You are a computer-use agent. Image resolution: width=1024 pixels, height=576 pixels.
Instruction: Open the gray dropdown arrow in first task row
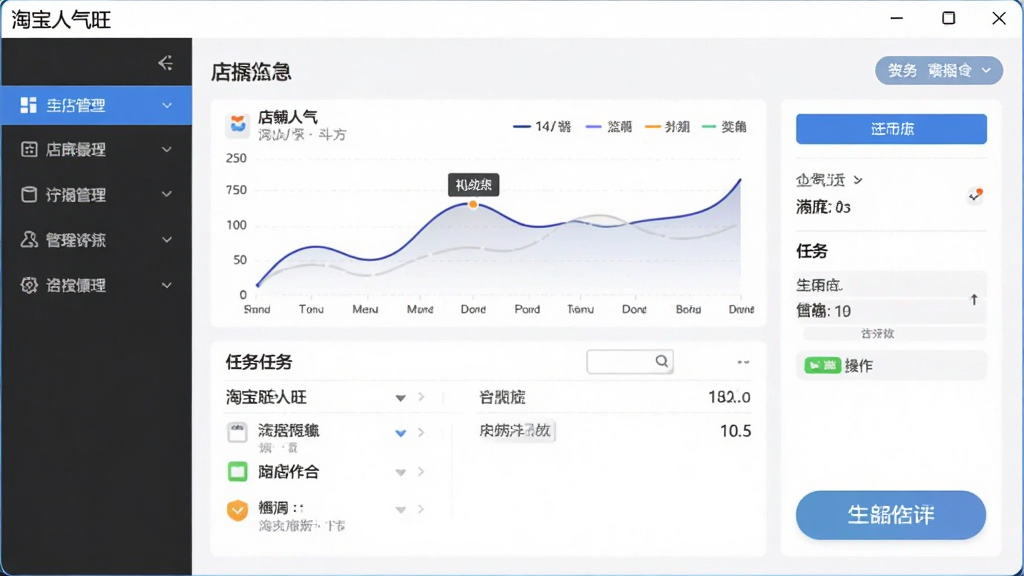[x=400, y=398]
